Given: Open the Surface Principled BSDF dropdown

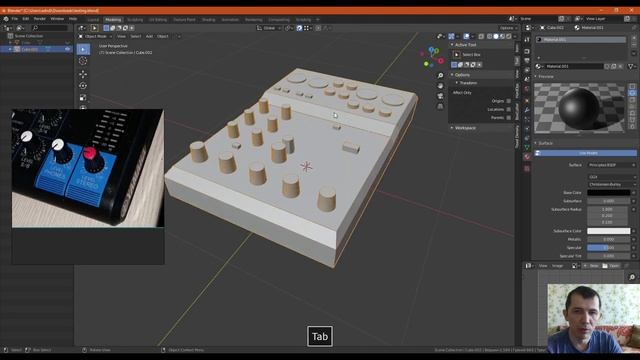Looking at the screenshot, I should tap(612, 165).
